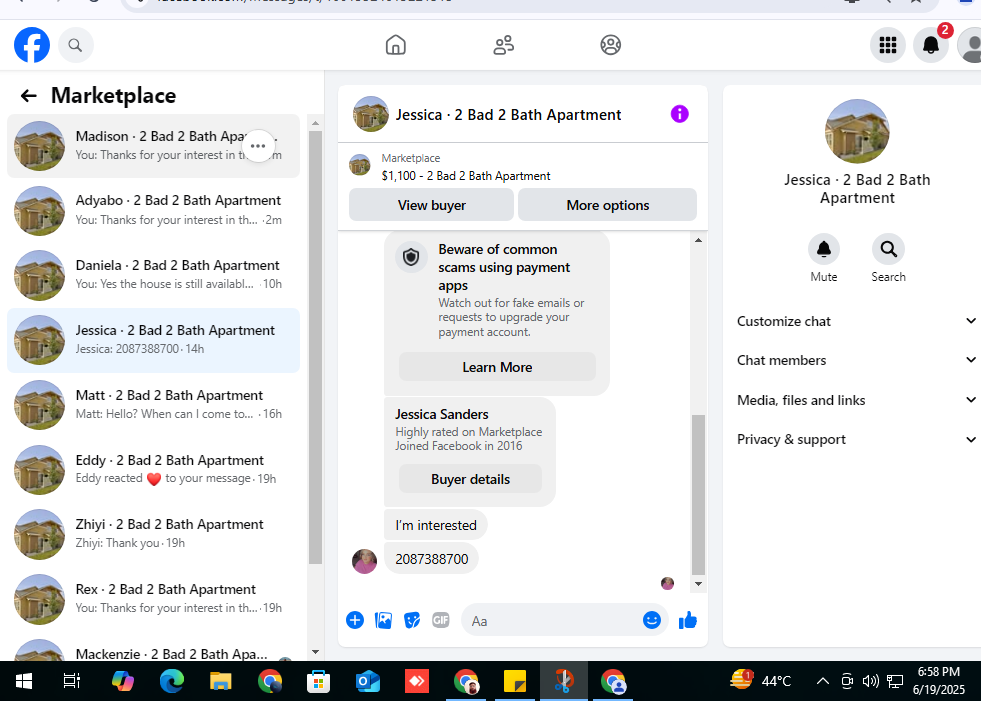The width and height of the screenshot is (981, 701).
Task: Click the I'm interested message bubble
Action: pyautogui.click(x=435, y=525)
